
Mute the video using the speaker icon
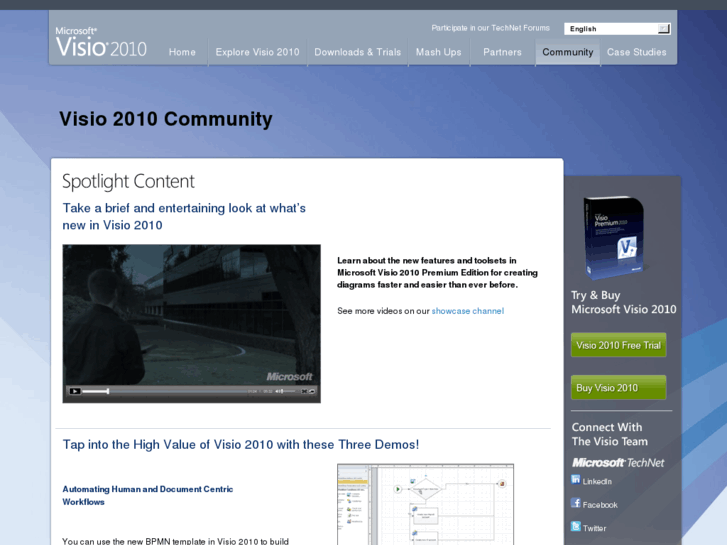tap(278, 391)
